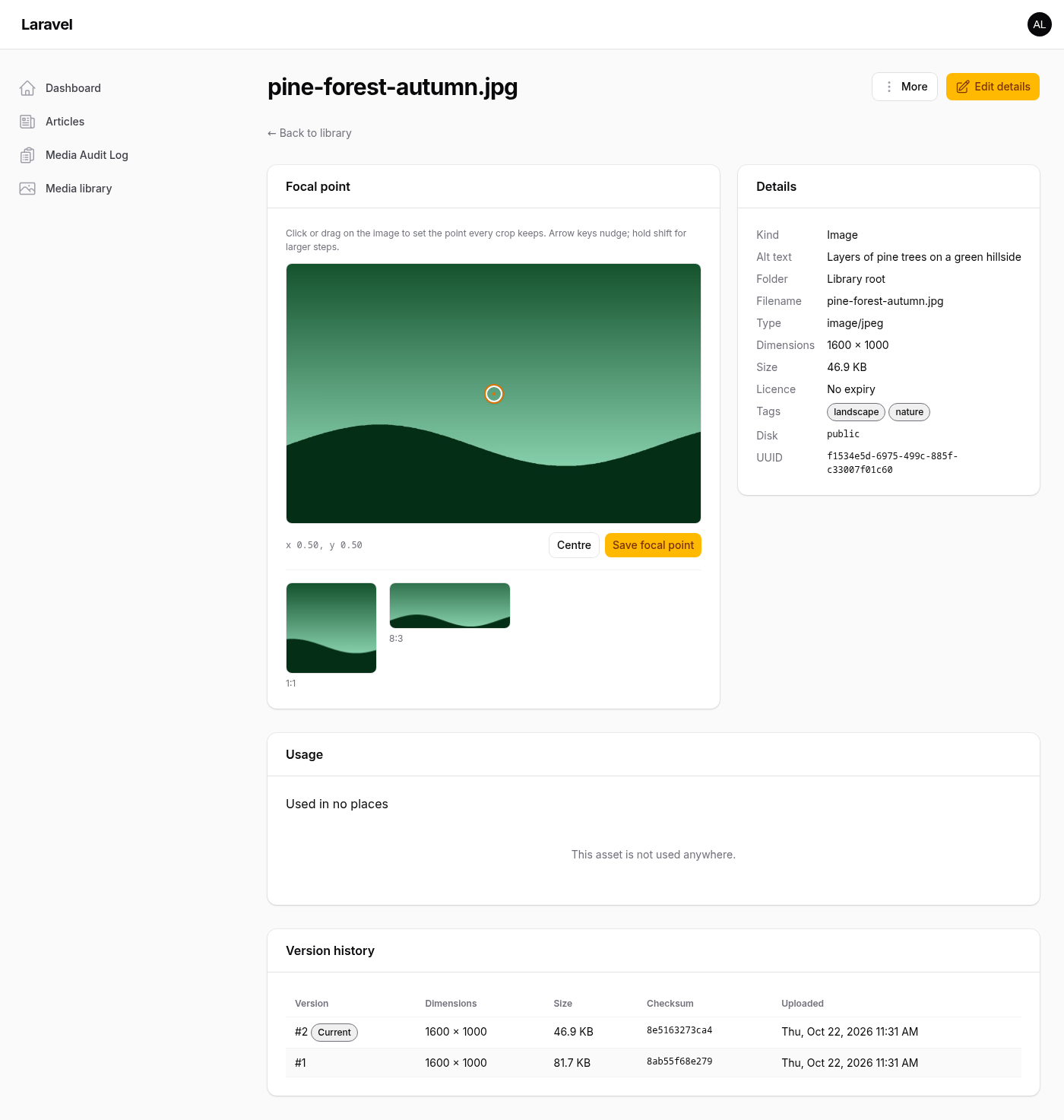Click the 'No expiry' licence value
This screenshot has height=1120, width=1064.
[851, 389]
